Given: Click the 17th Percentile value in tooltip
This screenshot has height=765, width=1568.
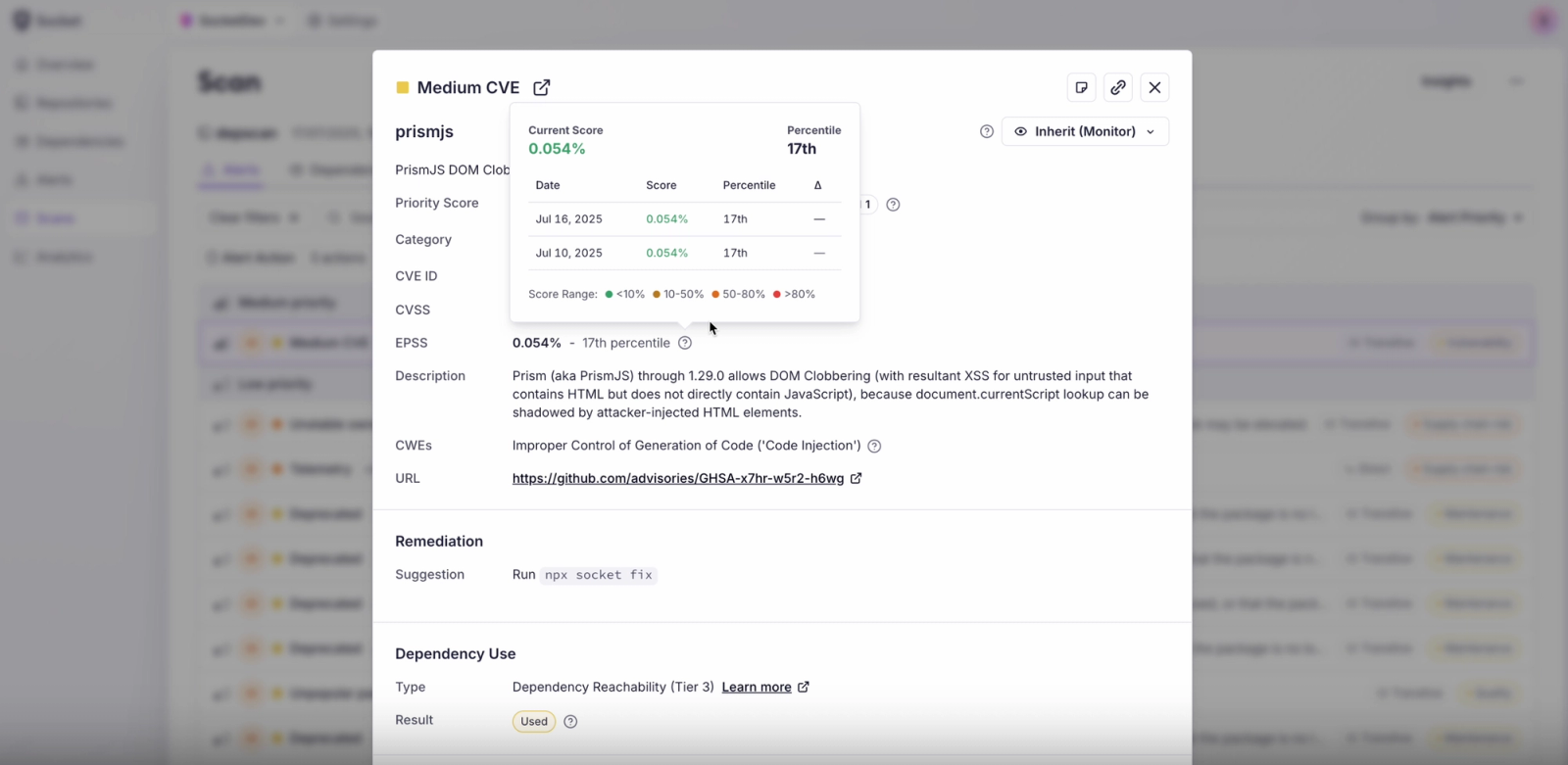Looking at the screenshot, I should click(802, 149).
